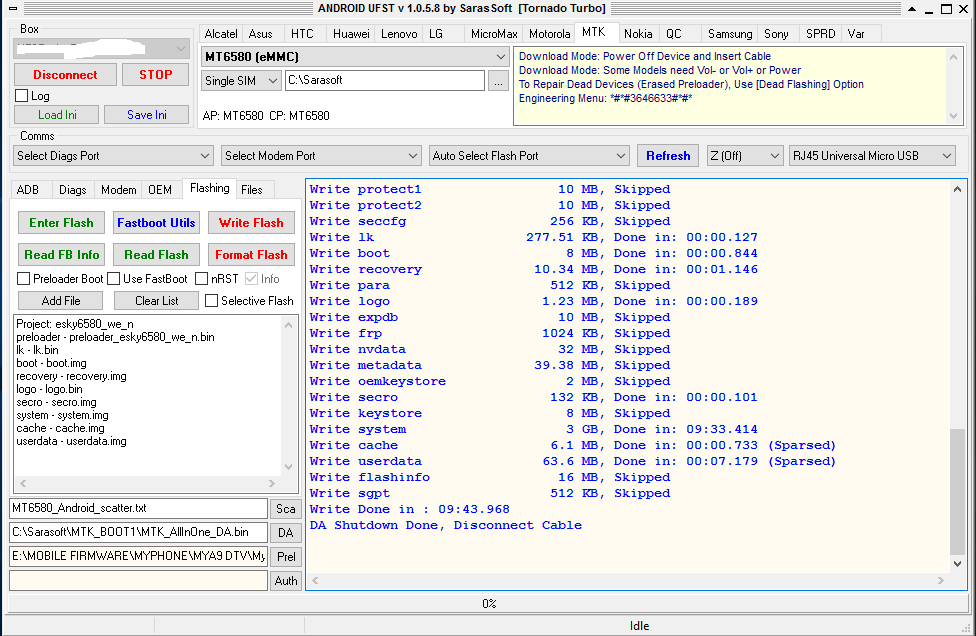Click the Add File button
976x636 pixels.
[x=60, y=301]
